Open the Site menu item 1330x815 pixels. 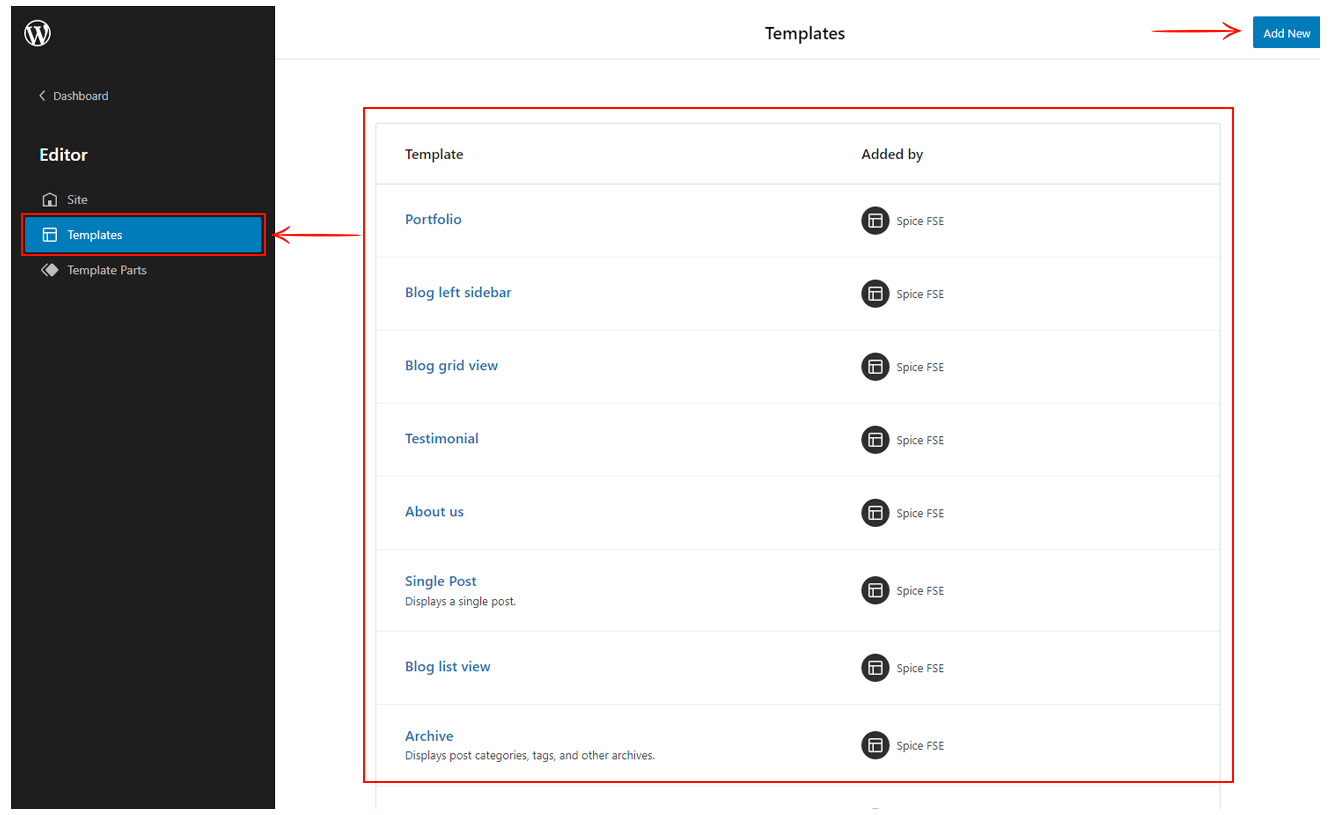tap(77, 200)
